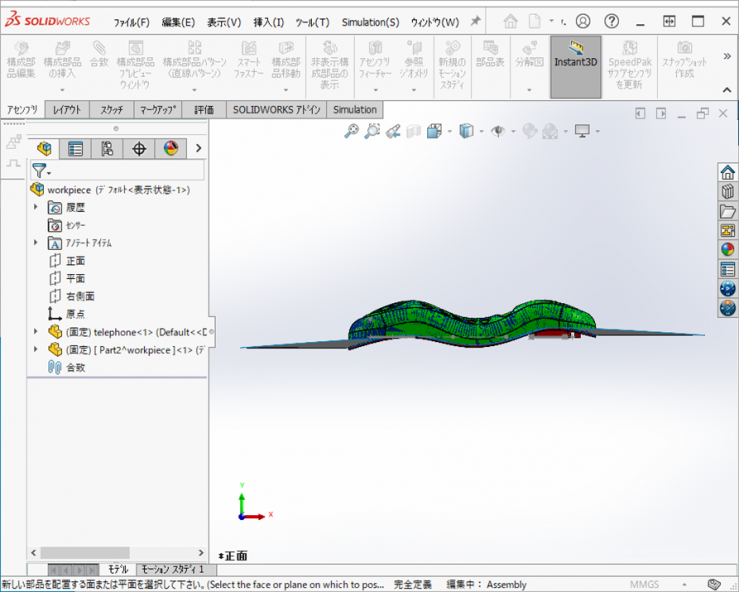The height and width of the screenshot is (592, 739).
Task: Open SOLIDWORKS Resources home icon in task pane
Action: [x=727, y=172]
